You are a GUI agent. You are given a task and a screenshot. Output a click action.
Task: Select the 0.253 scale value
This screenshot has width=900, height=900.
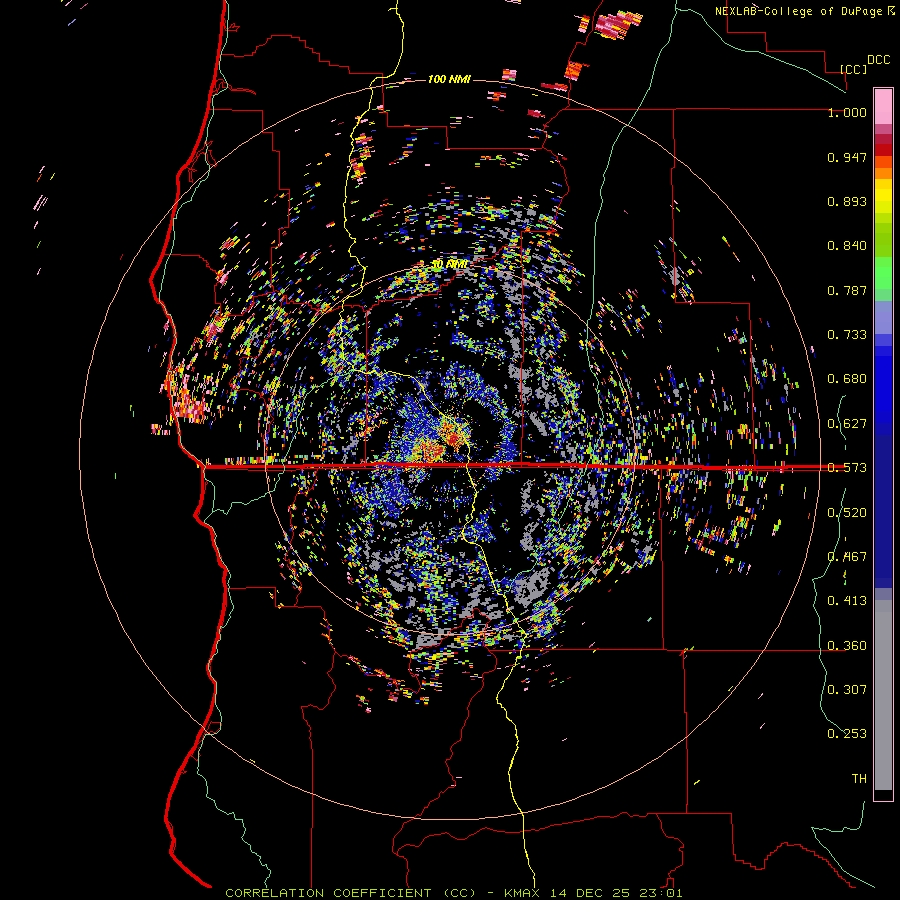847,734
